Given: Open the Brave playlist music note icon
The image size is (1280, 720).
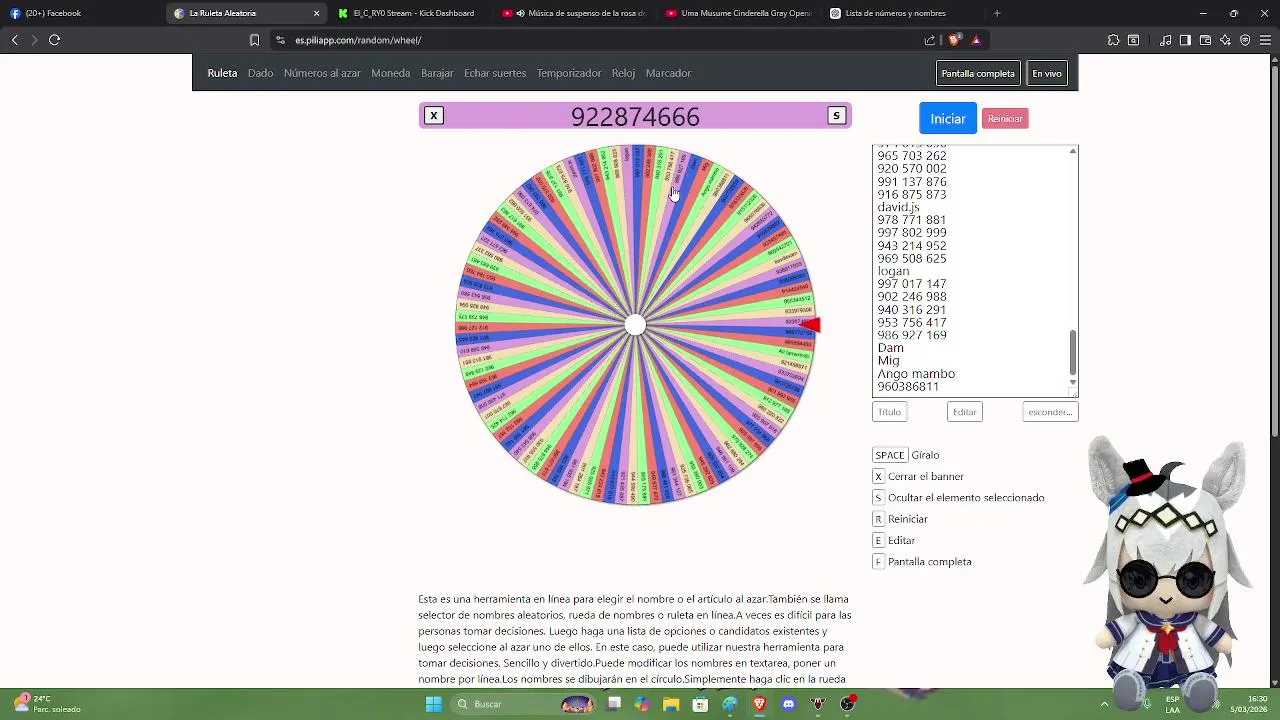Looking at the screenshot, I should coord(1165,40).
